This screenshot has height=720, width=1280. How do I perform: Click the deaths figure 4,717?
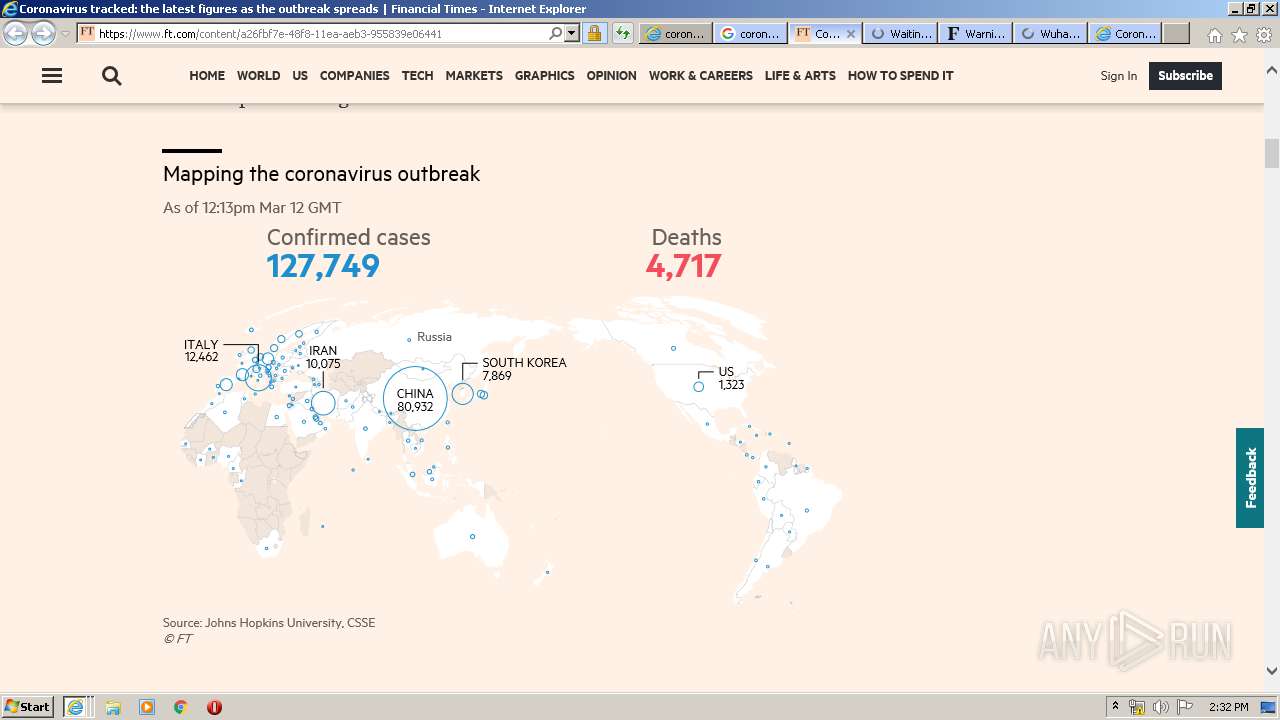click(x=683, y=266)
